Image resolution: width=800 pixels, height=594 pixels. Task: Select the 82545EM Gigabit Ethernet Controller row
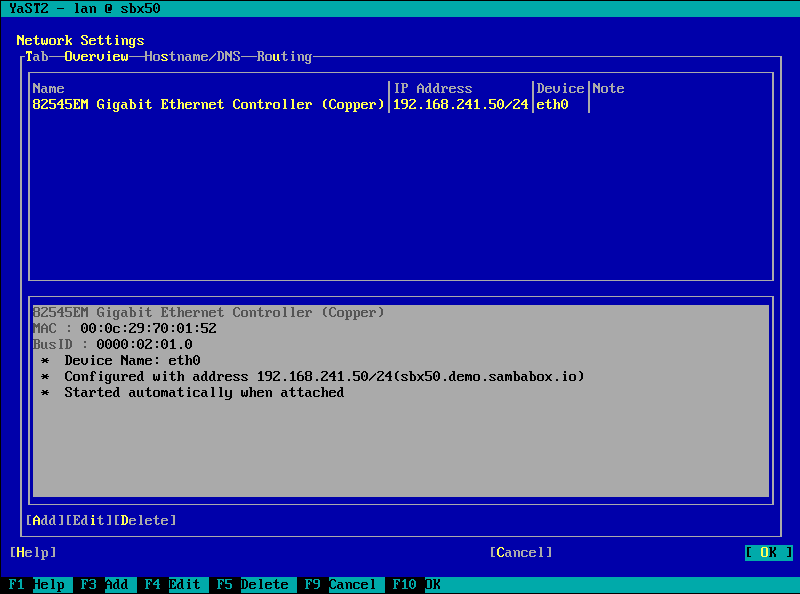coord(208,105)
